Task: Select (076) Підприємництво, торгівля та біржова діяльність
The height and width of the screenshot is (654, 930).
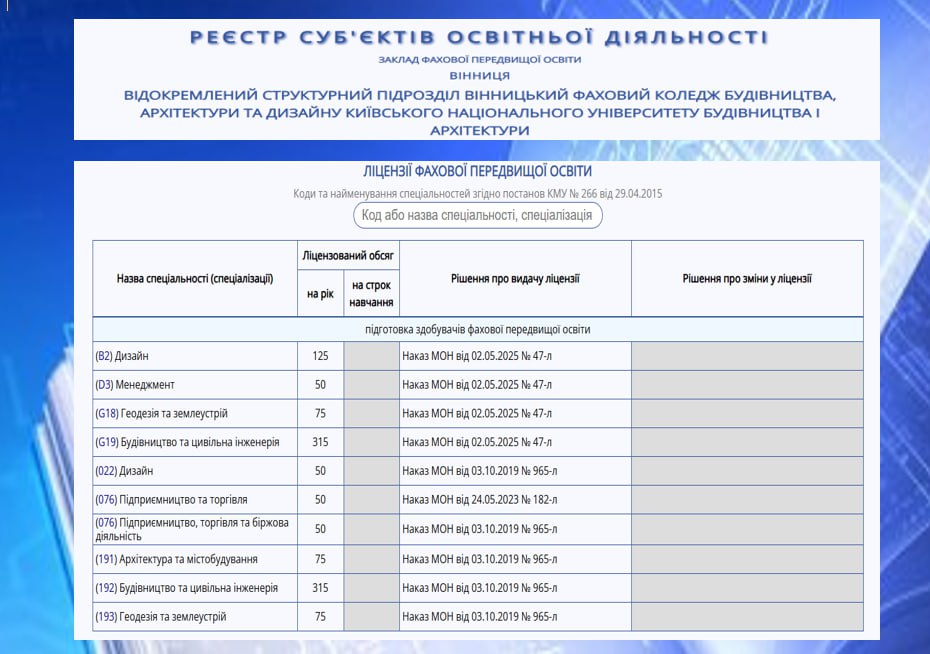Action: (x=192, y=529)
